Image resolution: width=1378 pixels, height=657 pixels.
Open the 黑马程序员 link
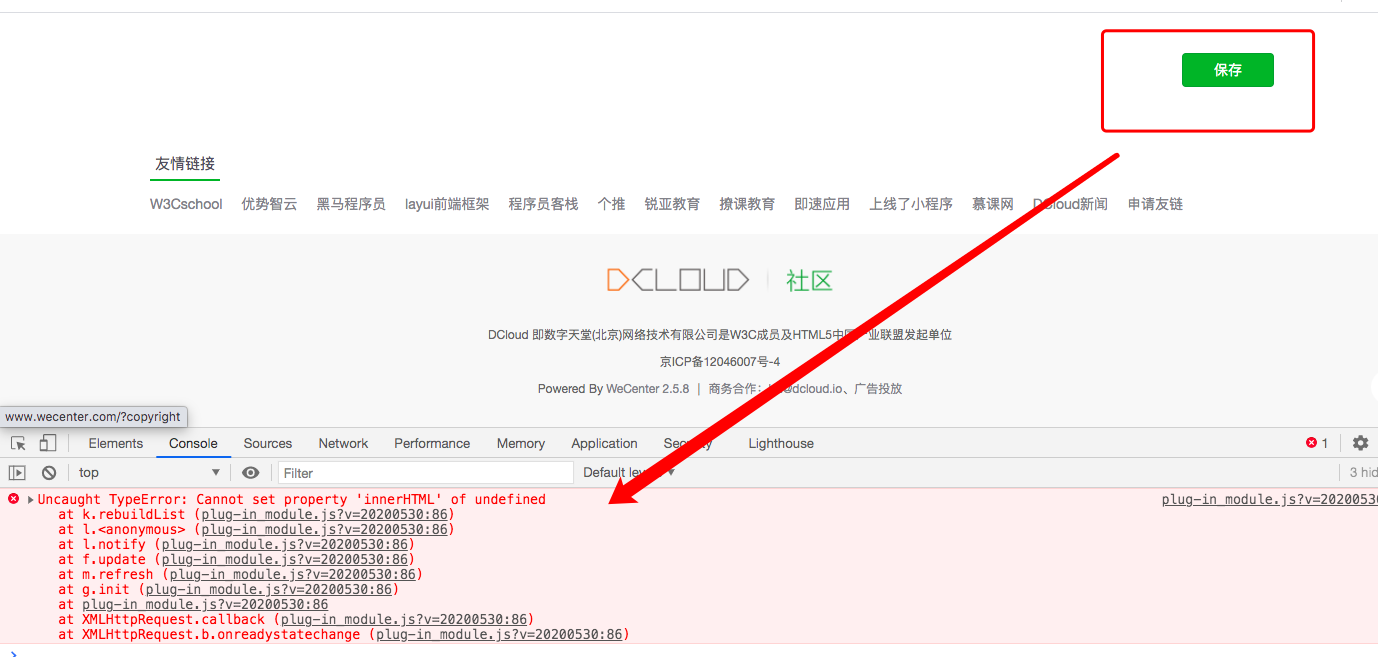tap(351, 204)
